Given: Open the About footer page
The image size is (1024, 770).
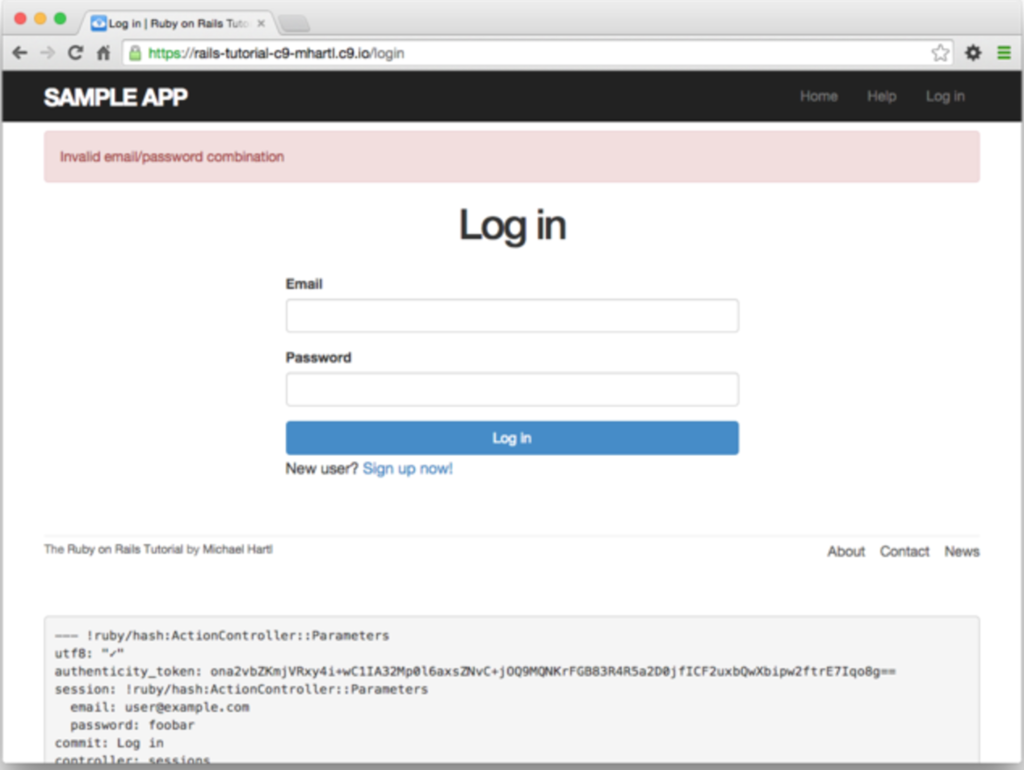Looking at the screenshot, I should 845,551.
